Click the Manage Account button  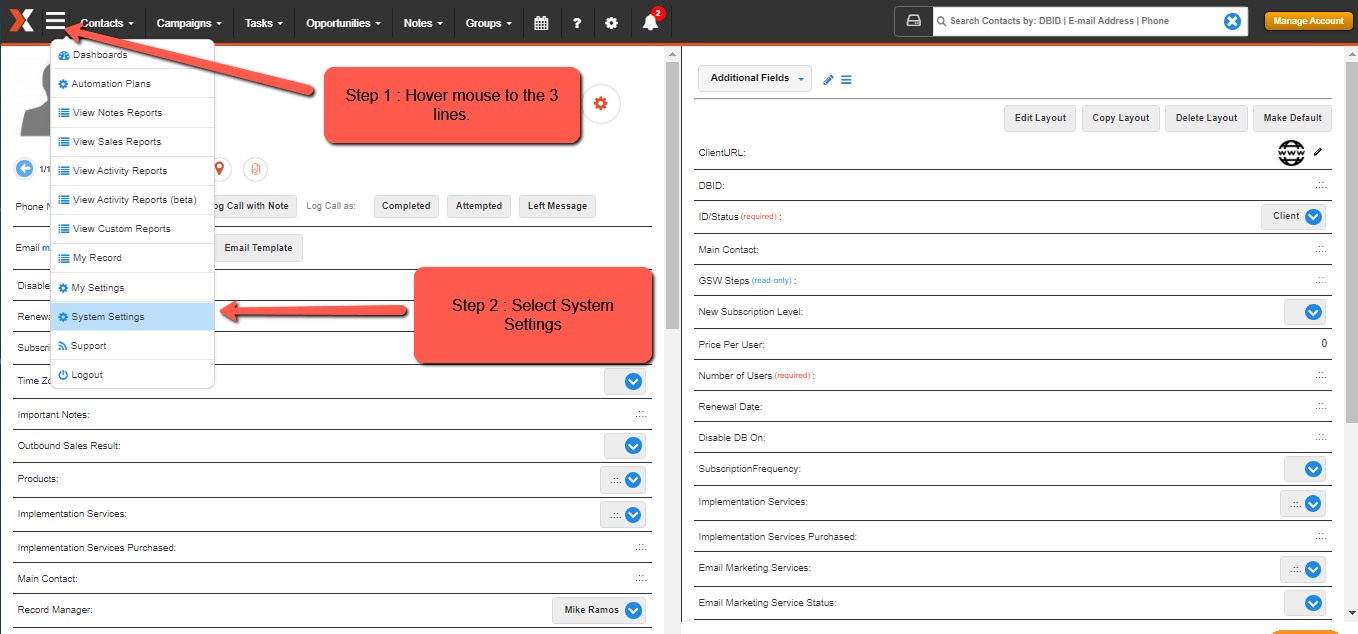point(1308,21)
